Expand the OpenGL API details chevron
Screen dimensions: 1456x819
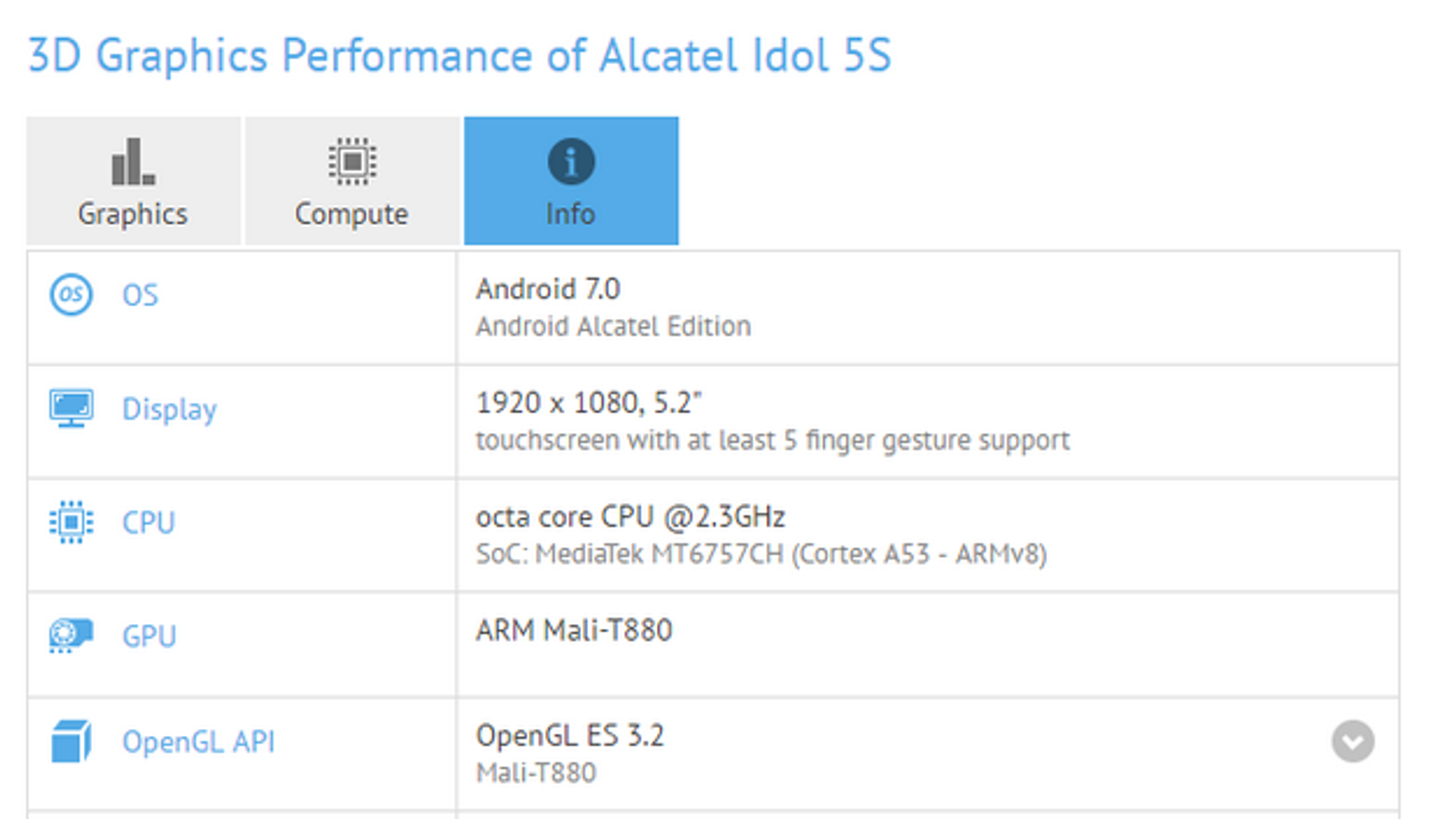[x=1352, y=741]
